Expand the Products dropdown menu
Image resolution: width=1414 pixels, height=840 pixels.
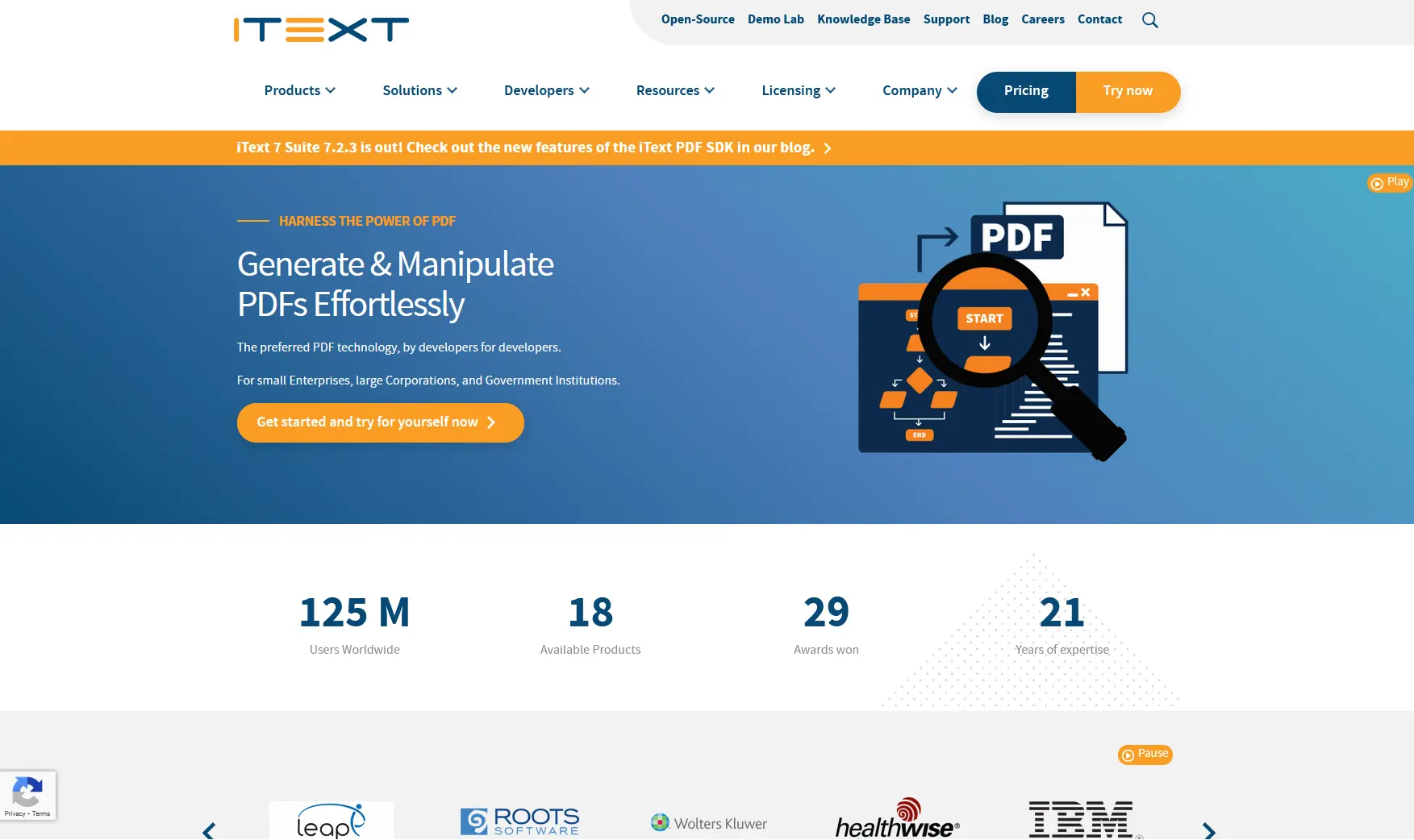point(300,90)
